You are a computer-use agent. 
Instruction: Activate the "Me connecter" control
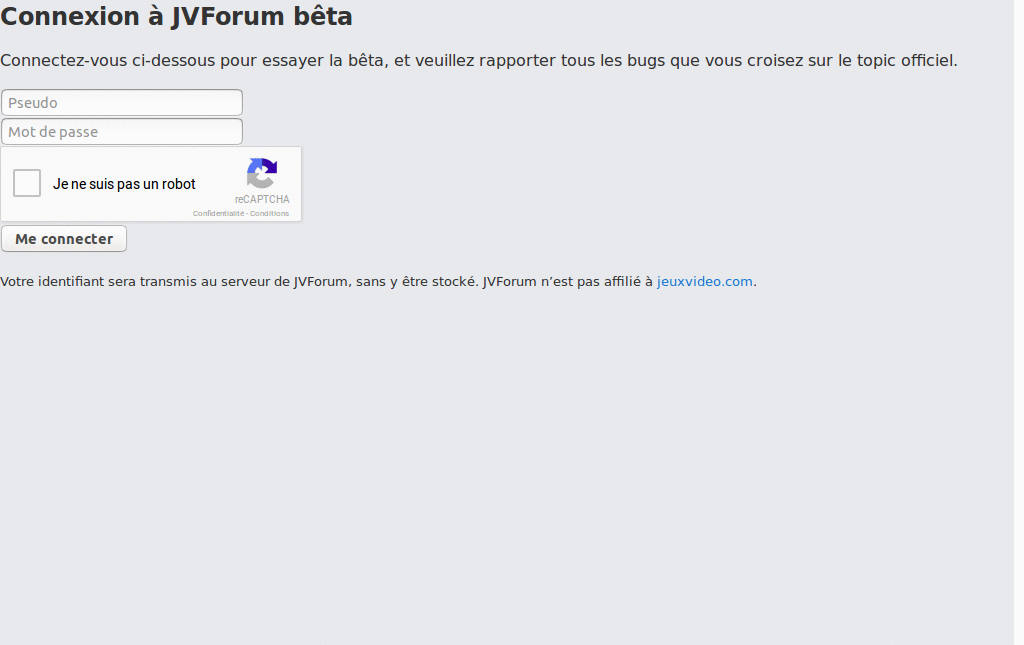63,238
